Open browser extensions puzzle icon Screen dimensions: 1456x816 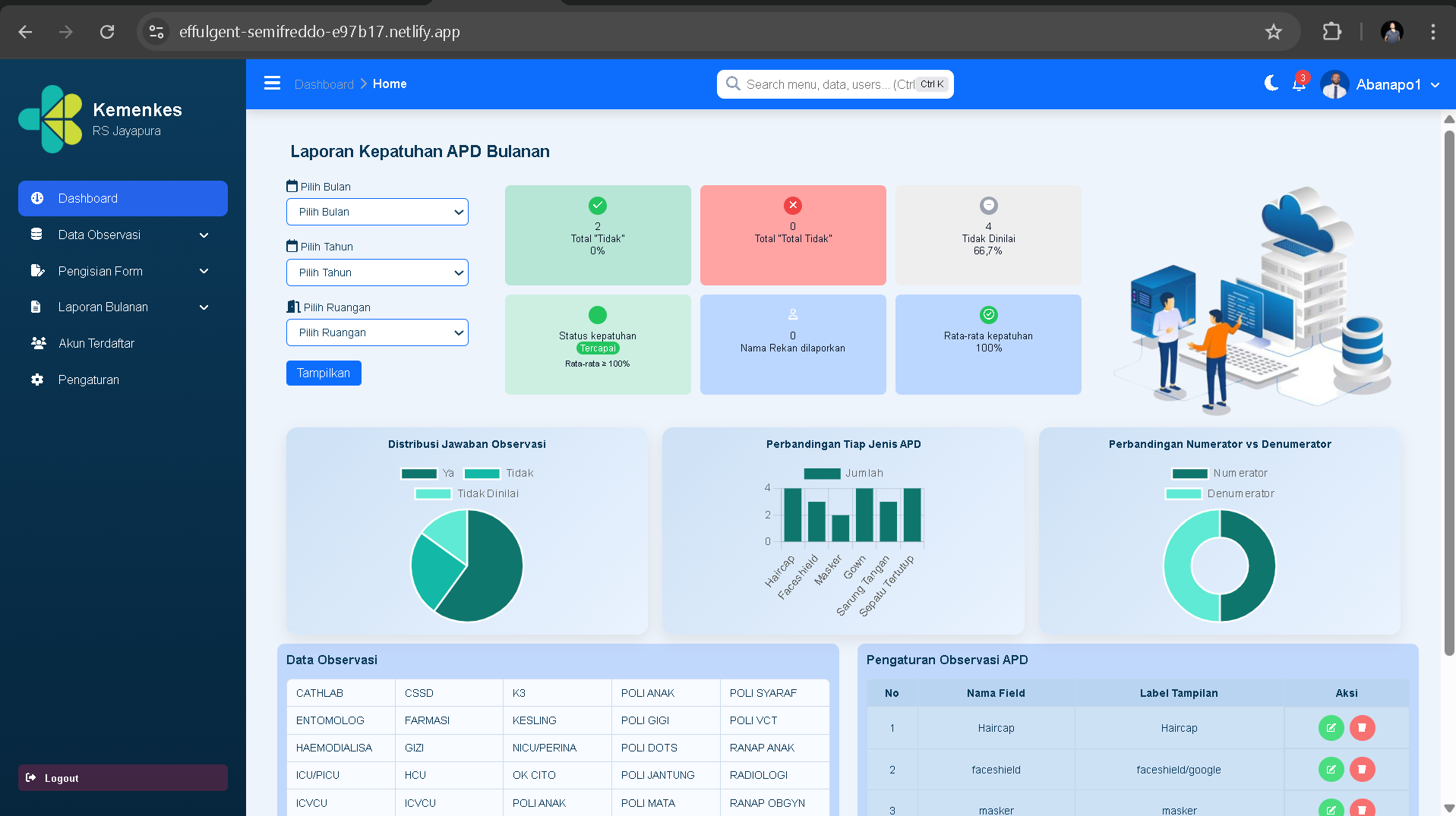click(x=1331, y=32)
